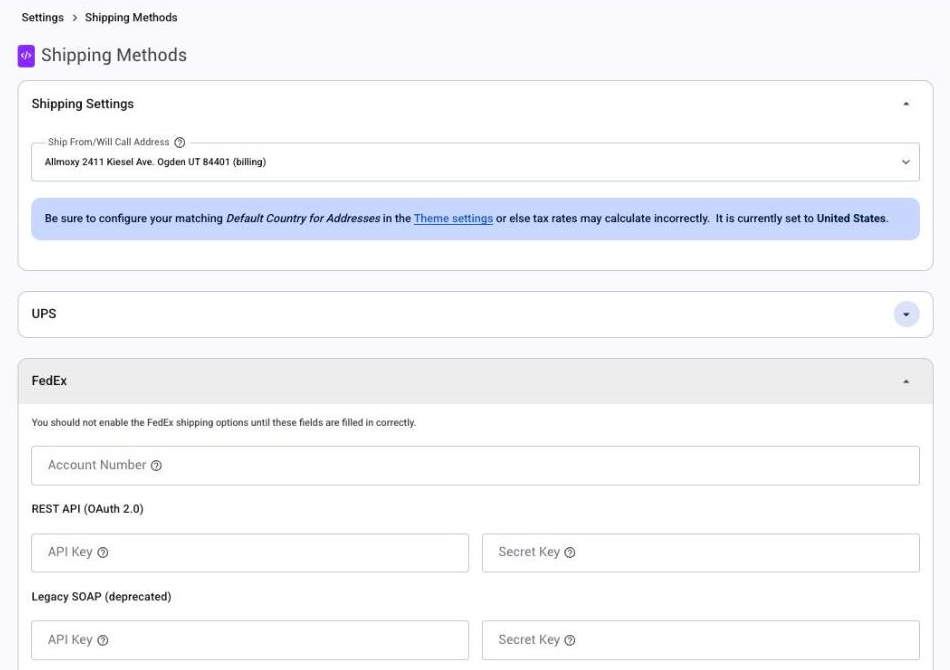Go to Settings in the breadcrumb
This screenshot has height=670, width=950.
[42, 18]
